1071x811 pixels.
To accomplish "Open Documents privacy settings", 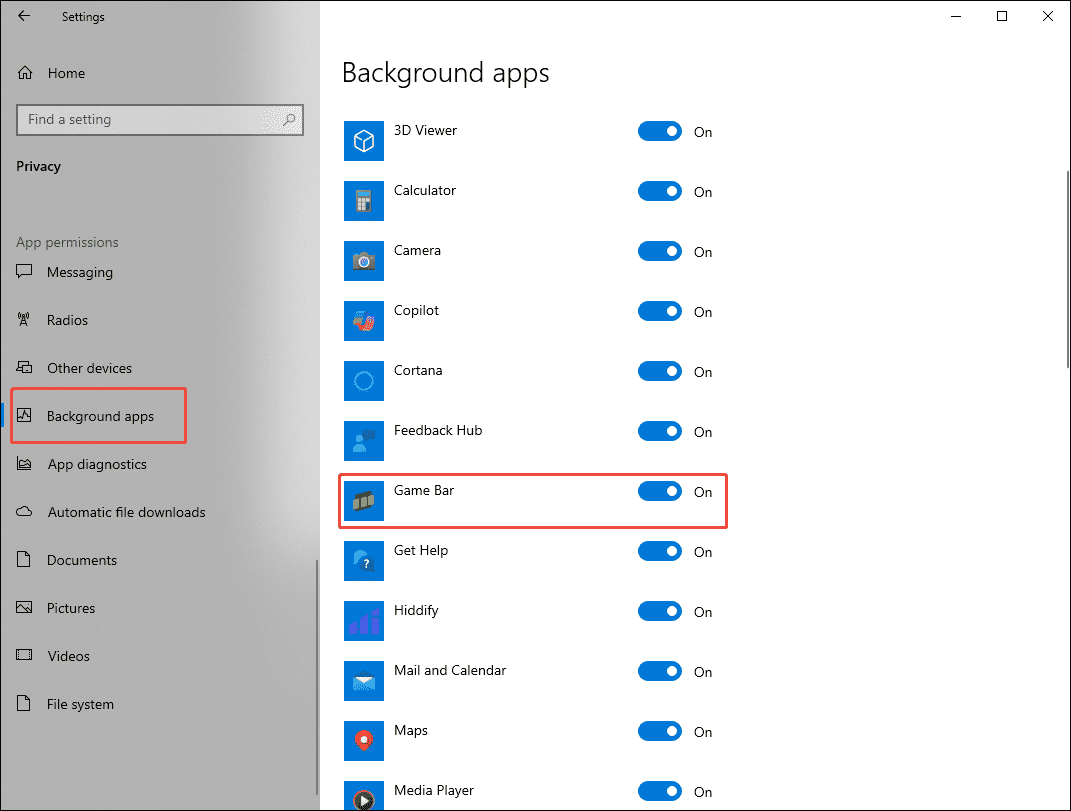I will pos(82,560).
